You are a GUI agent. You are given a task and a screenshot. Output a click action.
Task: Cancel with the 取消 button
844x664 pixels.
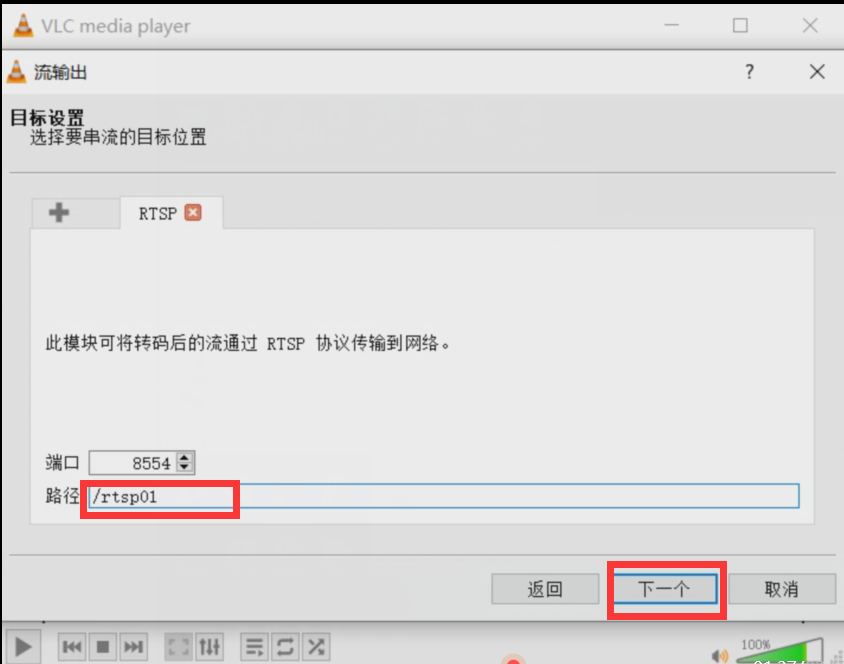click(782, 589)
